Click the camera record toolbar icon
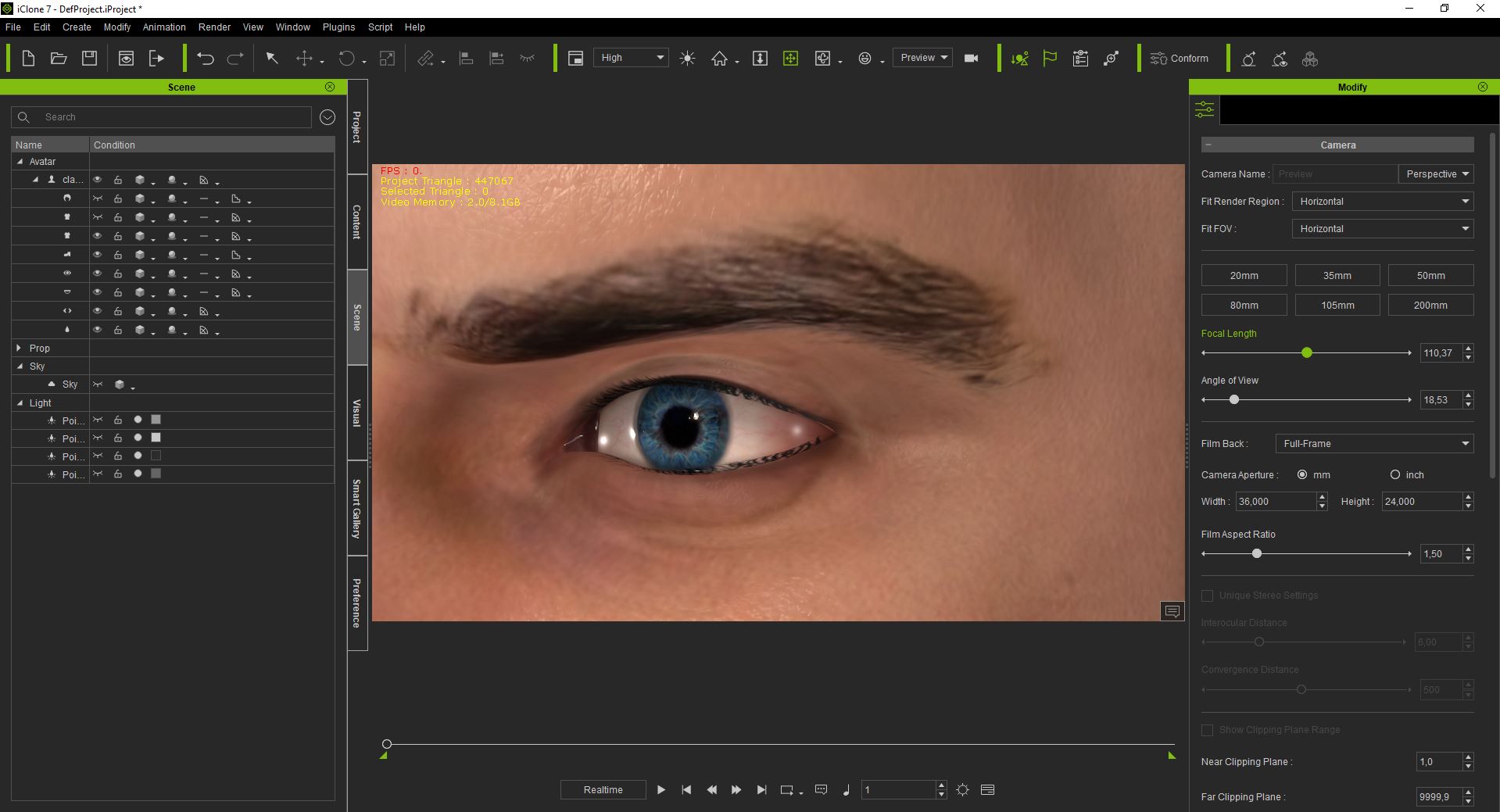Image resolution: width=1500 pixels, height=812 pixels. coord(972,59)
